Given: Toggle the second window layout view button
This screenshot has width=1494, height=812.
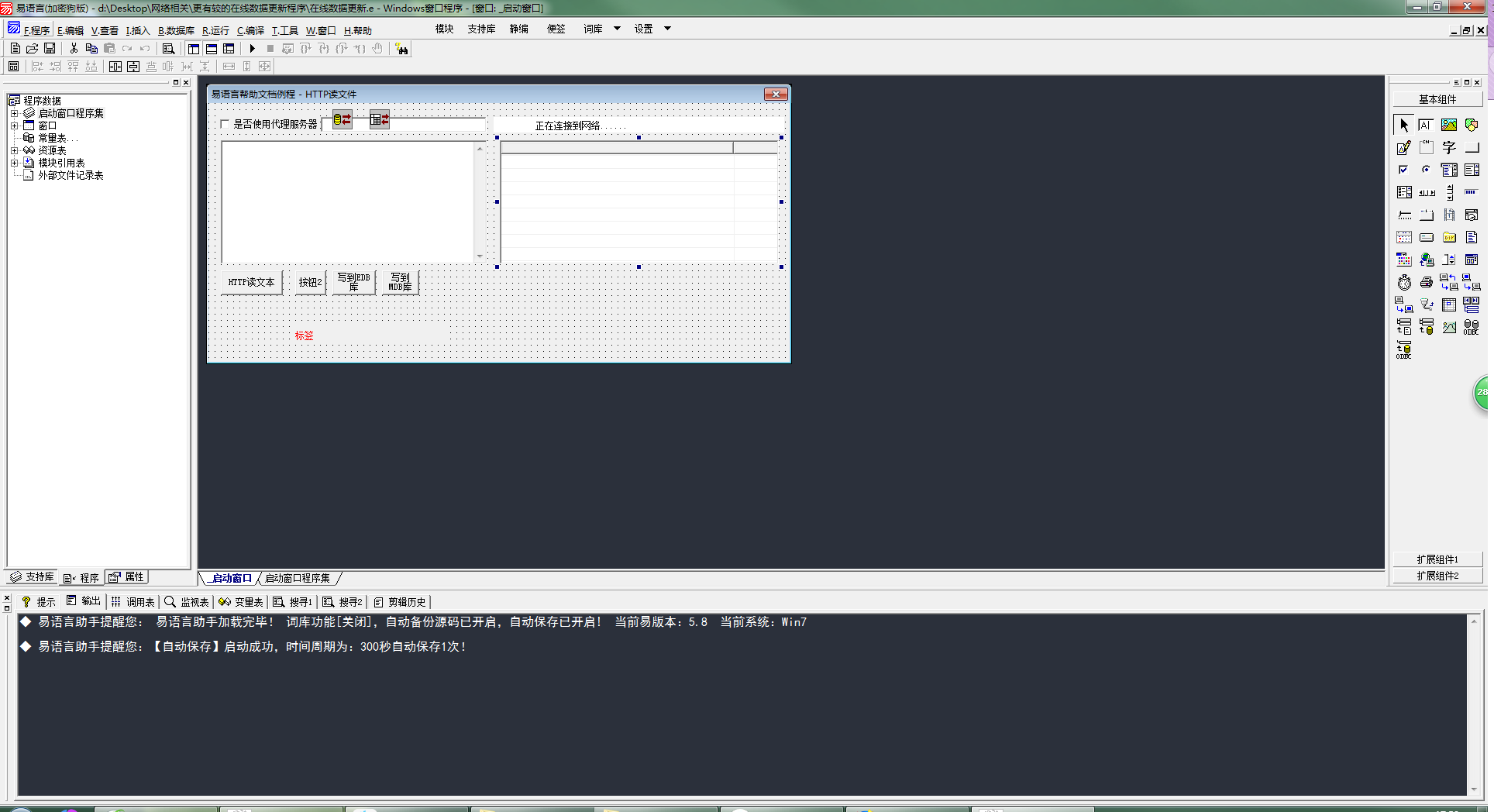Looking at the screenshot, I should [x=211, y=48].
